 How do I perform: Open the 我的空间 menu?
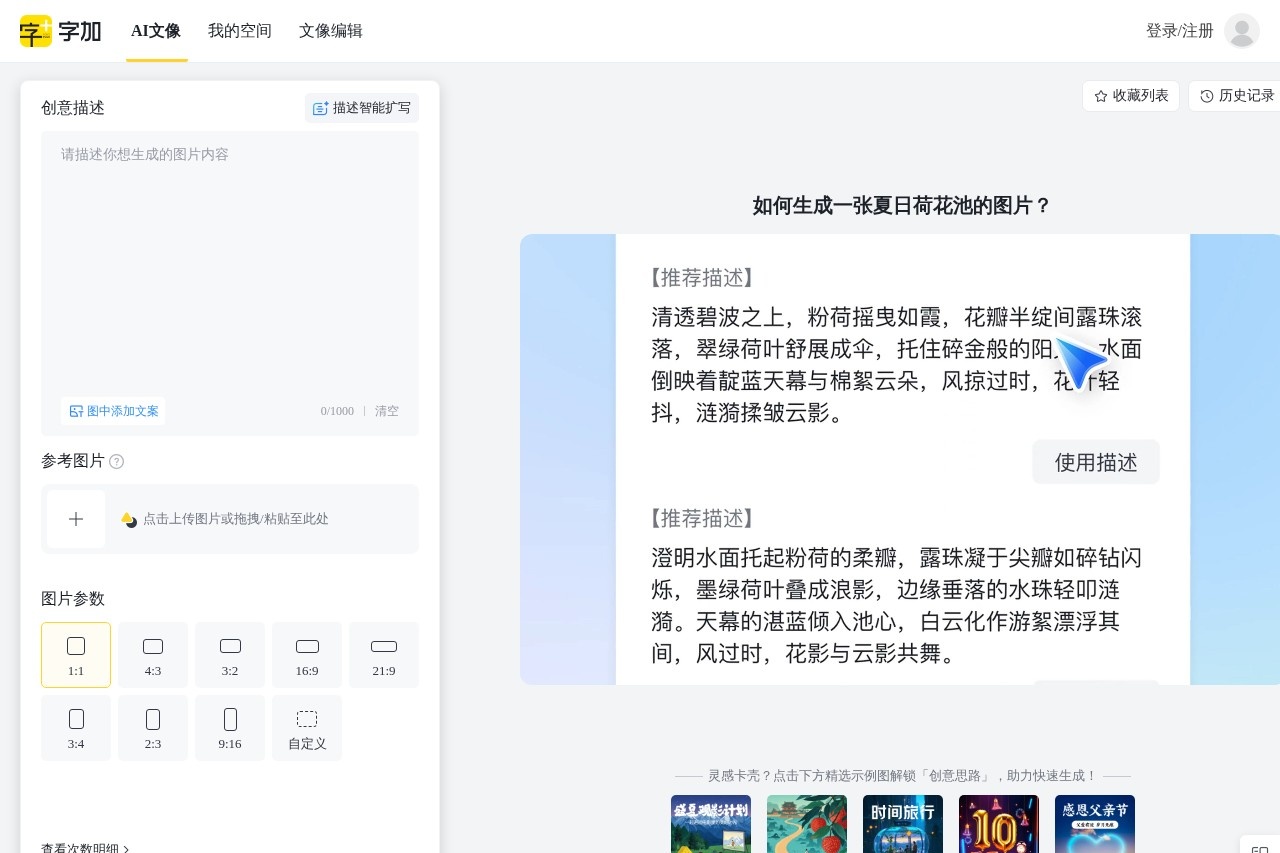[x=239, y=31]
